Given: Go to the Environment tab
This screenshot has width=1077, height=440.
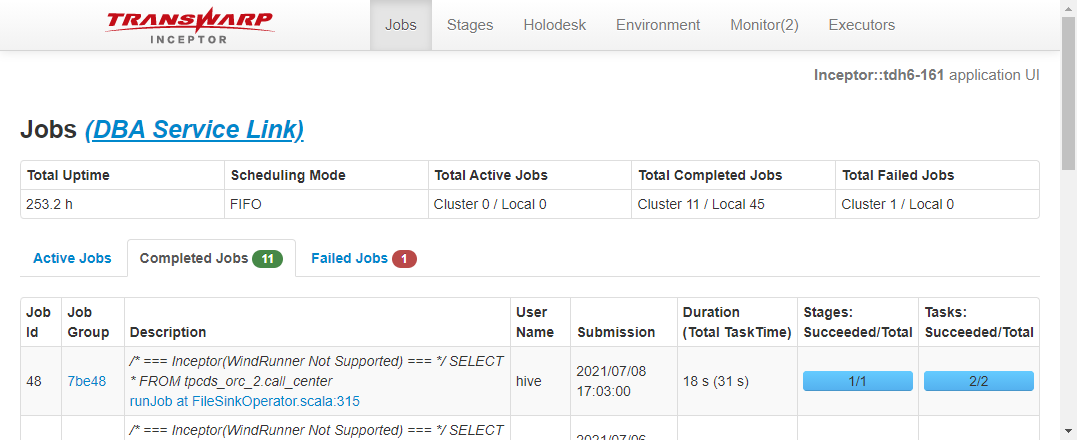Looking at the screenshot, I should [658, 25].
